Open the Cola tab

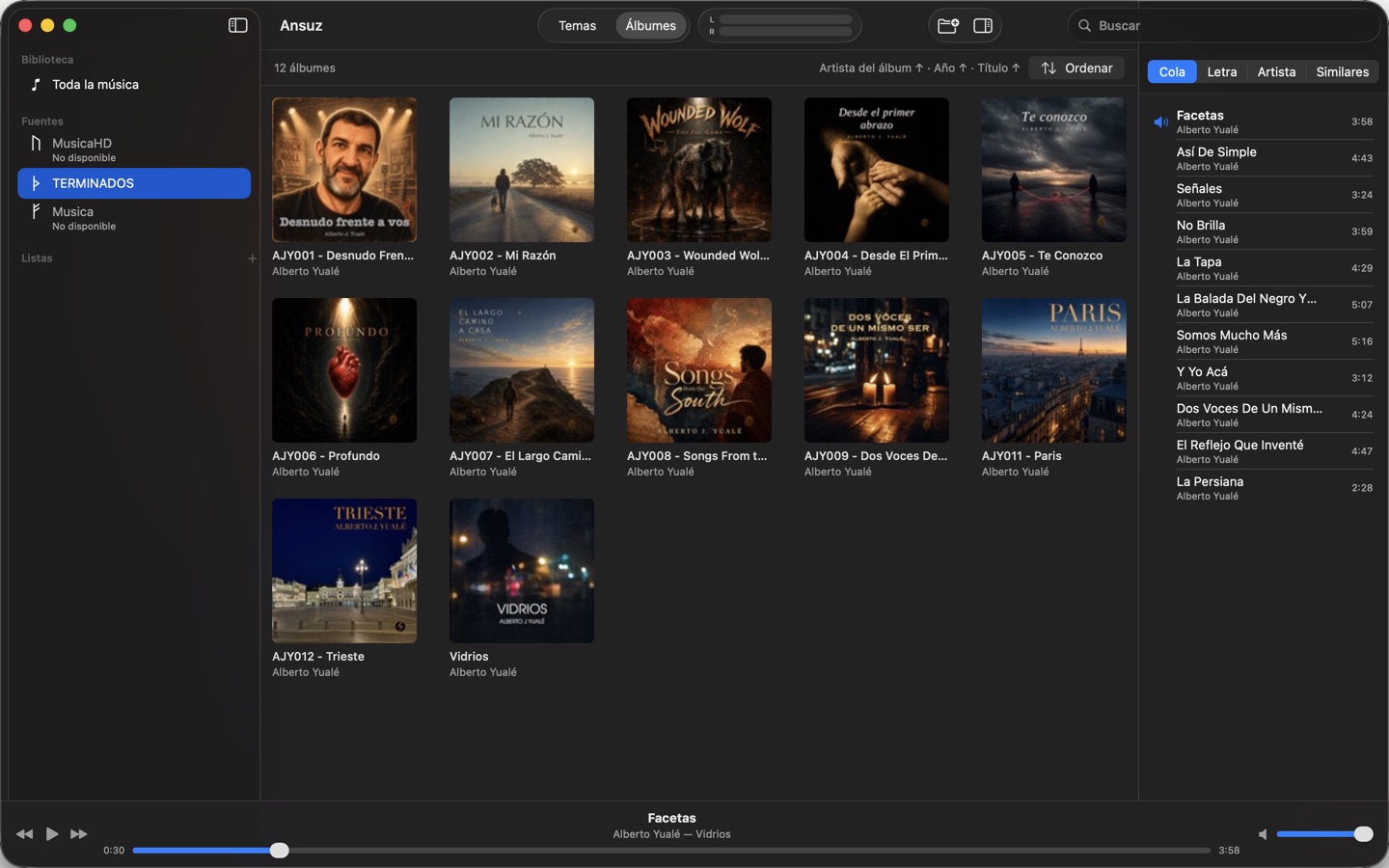1172,72
